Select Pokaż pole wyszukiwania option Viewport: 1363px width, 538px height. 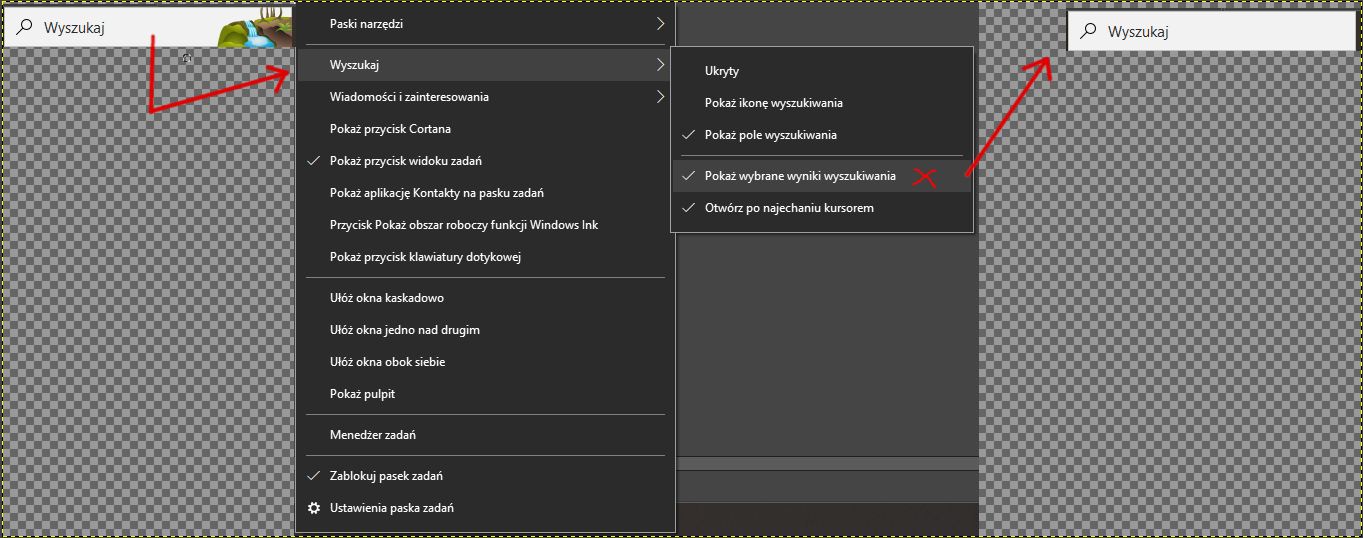click(770, 134)
